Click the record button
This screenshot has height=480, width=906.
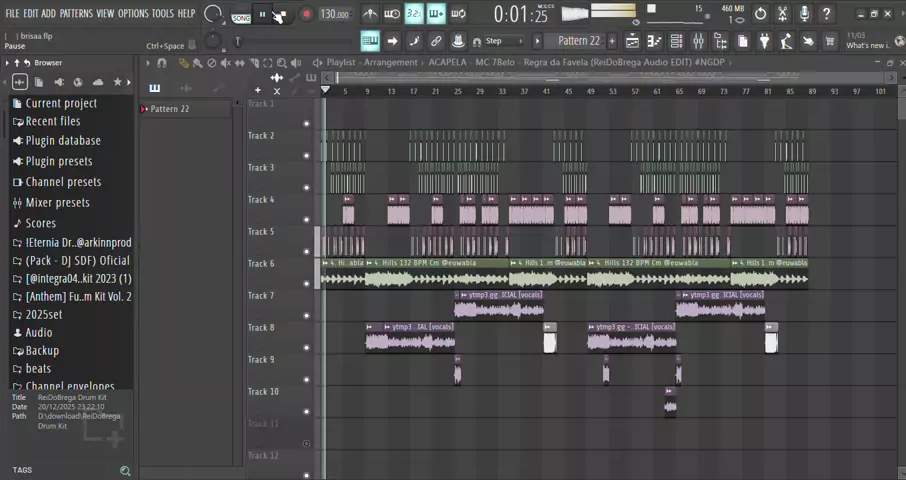[306, 14]
